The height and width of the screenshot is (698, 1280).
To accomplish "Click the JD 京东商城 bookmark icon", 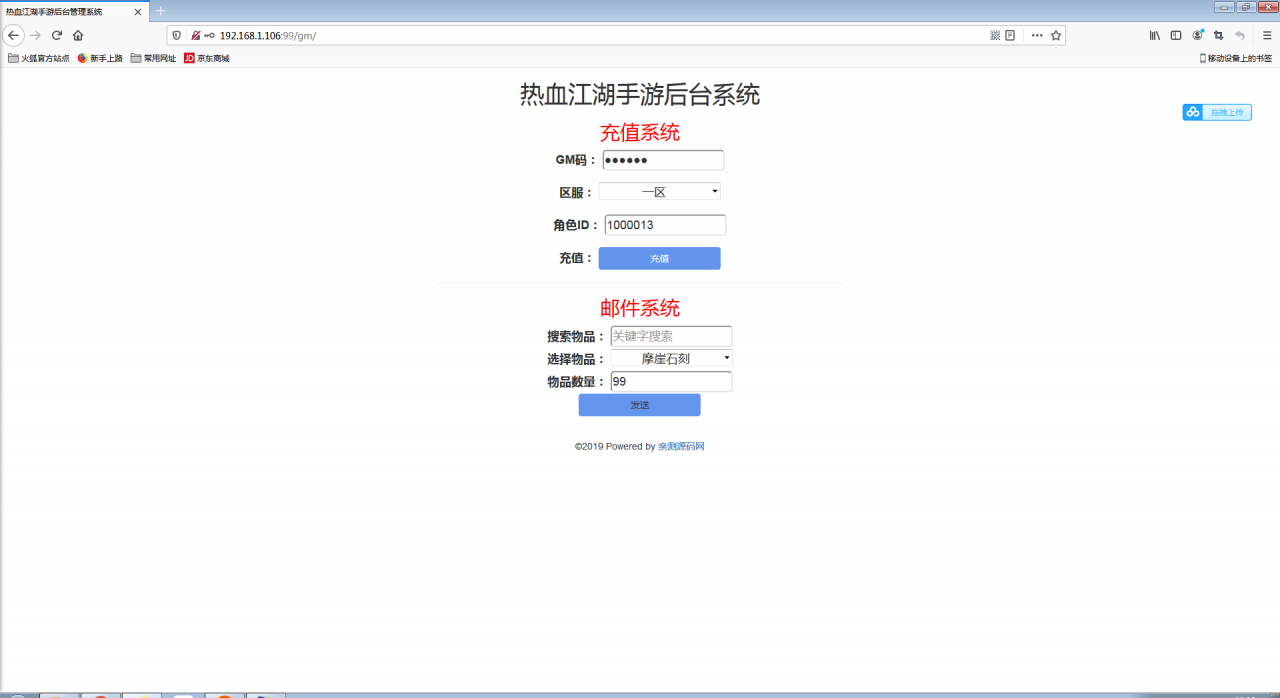I will (x=189, y=58).
